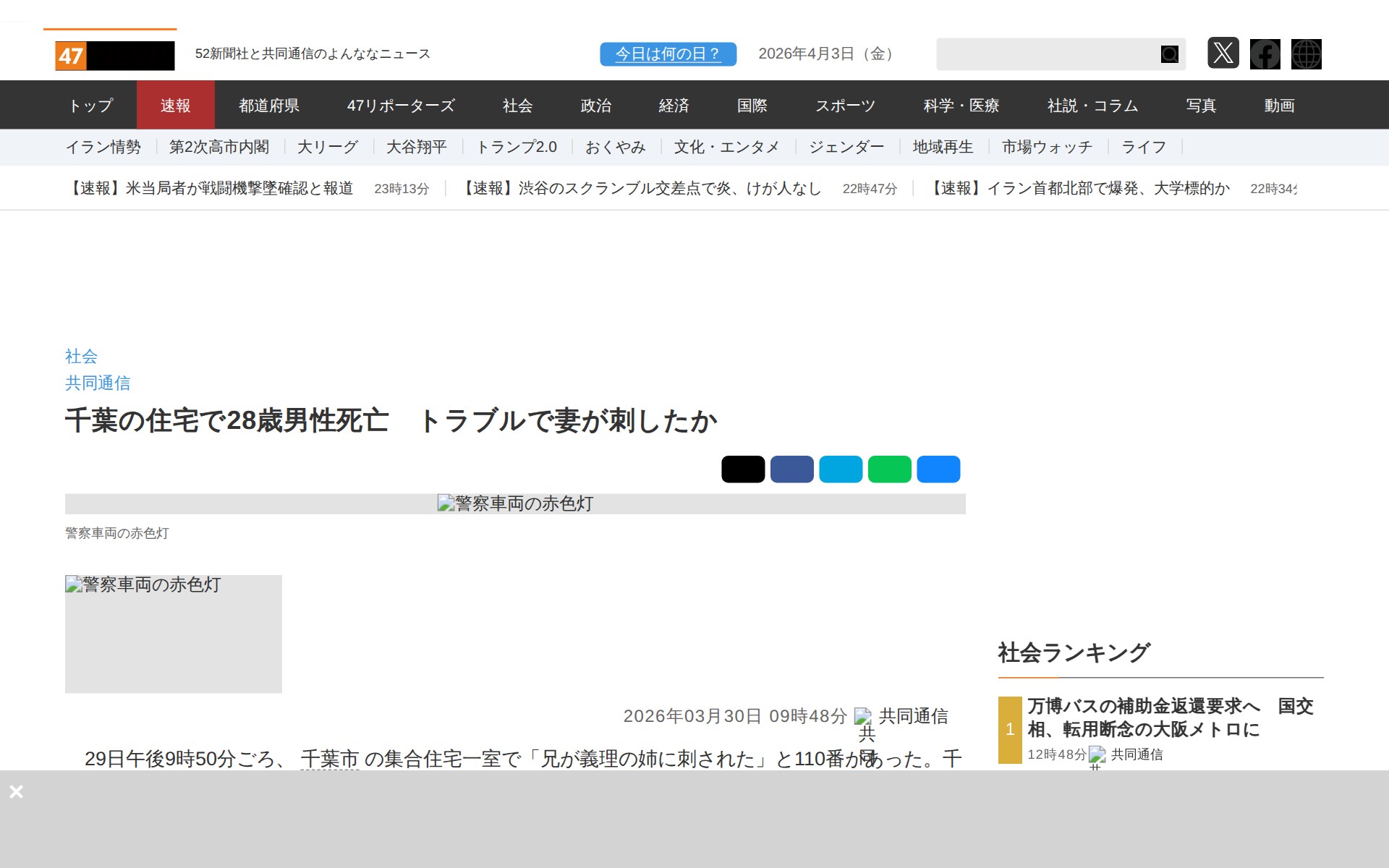
Task: Click the 47NEWS logo in the header
Action: [114, 56]
